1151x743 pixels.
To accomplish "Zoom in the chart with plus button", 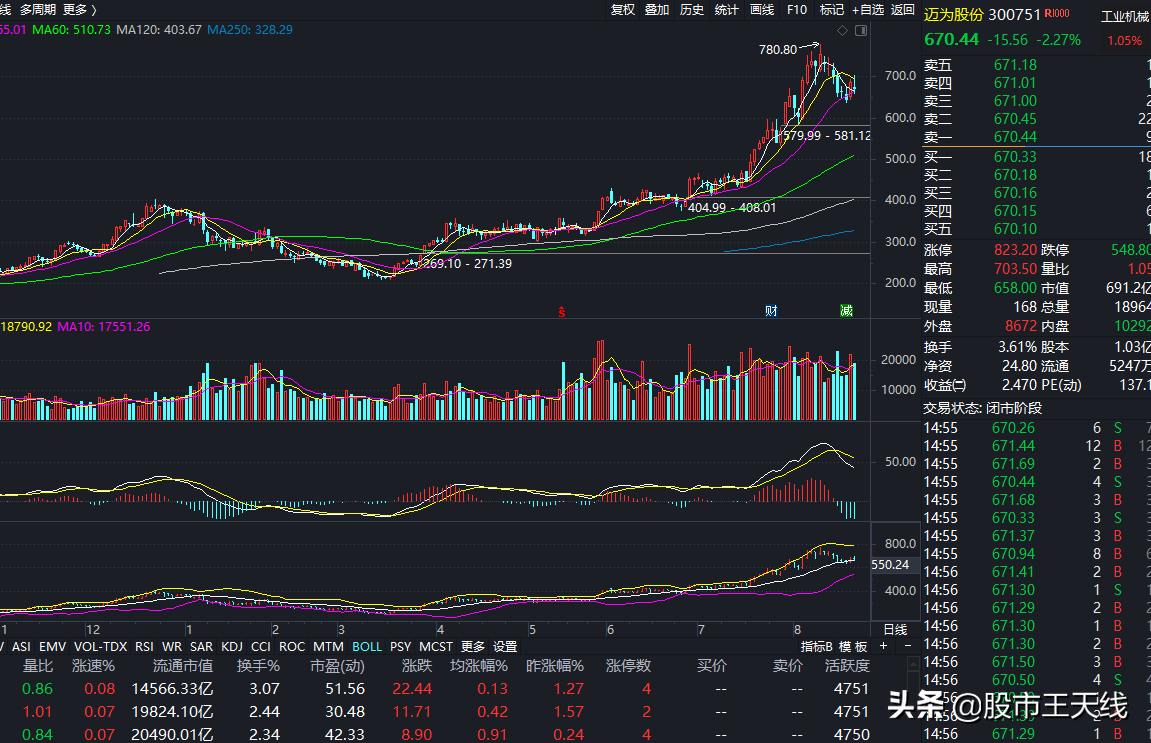I will pos(884,646).
